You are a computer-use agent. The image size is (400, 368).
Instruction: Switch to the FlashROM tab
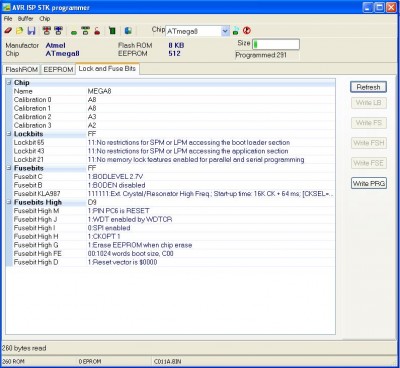tap(22, 69)
